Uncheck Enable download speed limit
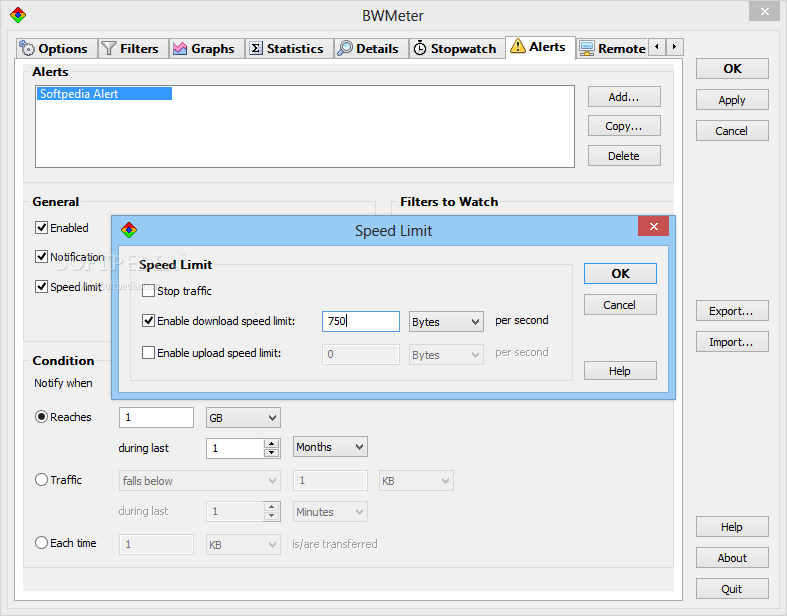The image size is (787, 616). [148, 321]
